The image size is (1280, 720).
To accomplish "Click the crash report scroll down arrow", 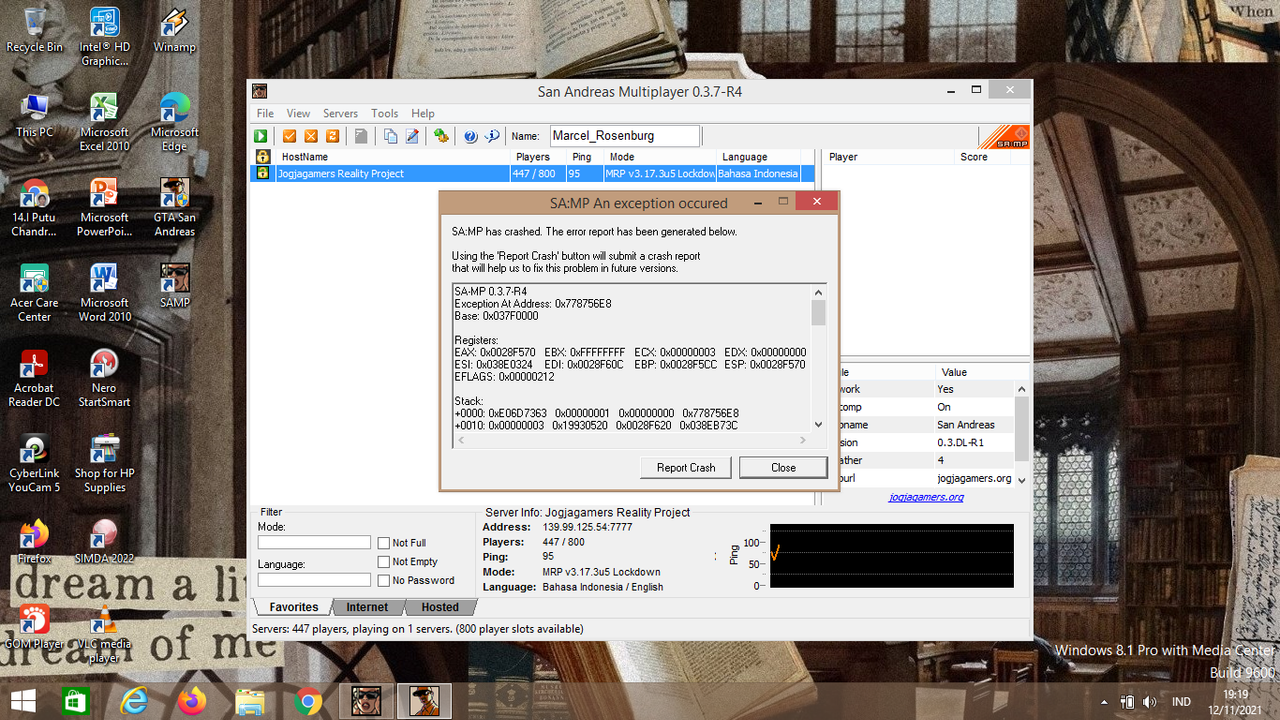I will [819, 424].
